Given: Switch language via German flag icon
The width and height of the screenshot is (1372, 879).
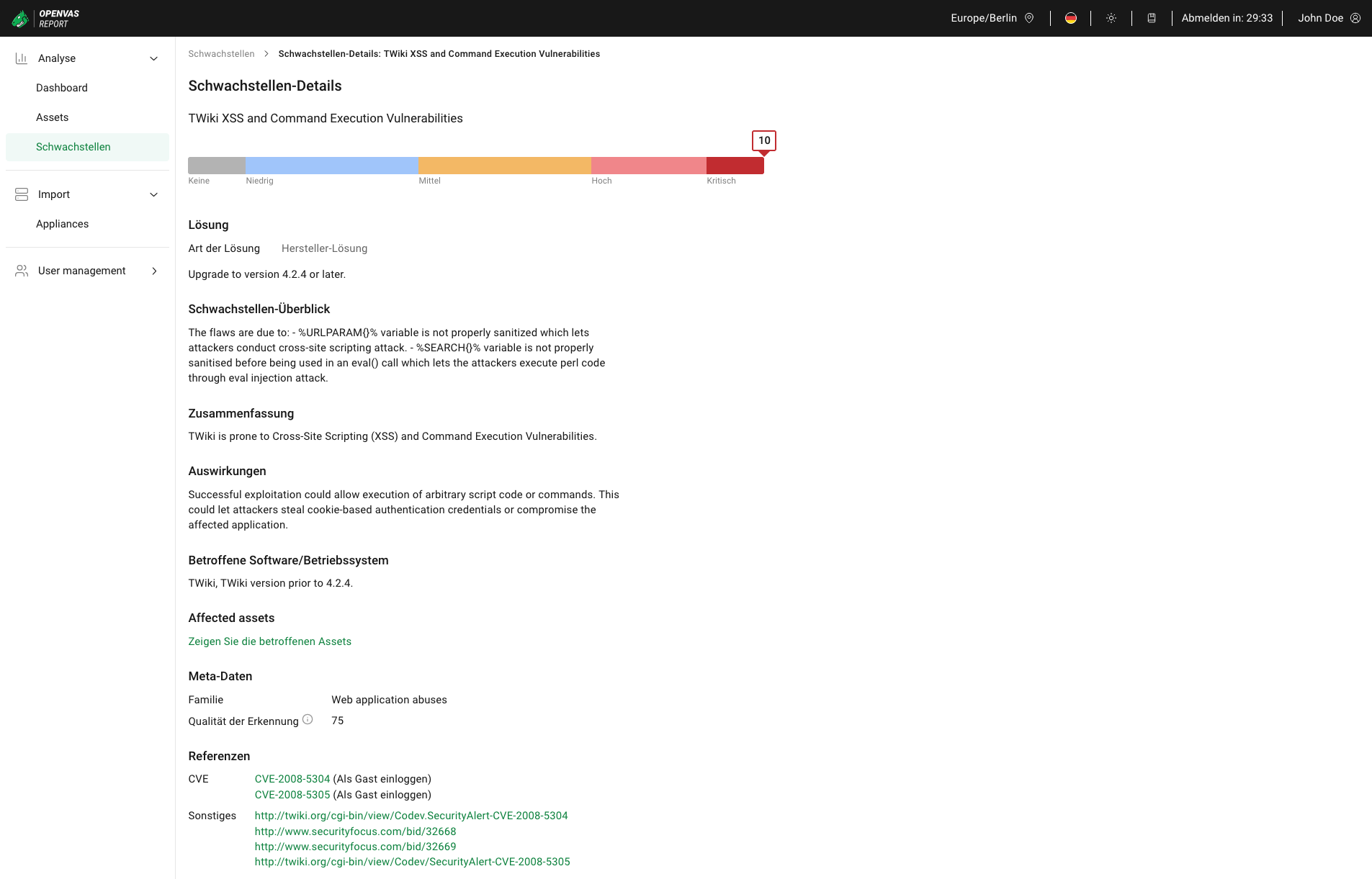Looking at the screenshot, I should coord(1071,18).
